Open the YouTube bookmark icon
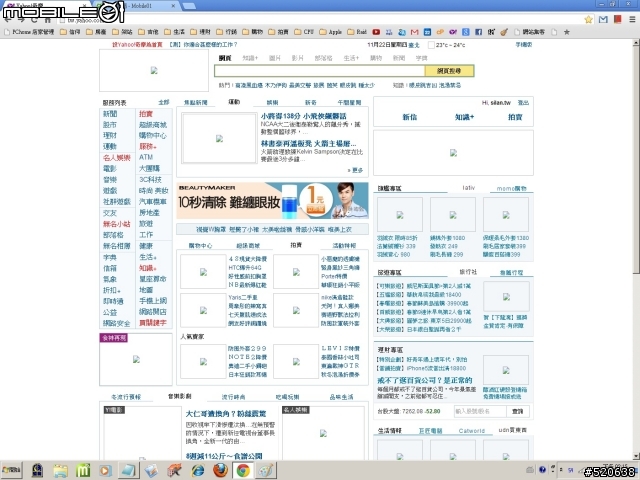The height and width of the screenshot is (480, 640). (x=376, y=32)
